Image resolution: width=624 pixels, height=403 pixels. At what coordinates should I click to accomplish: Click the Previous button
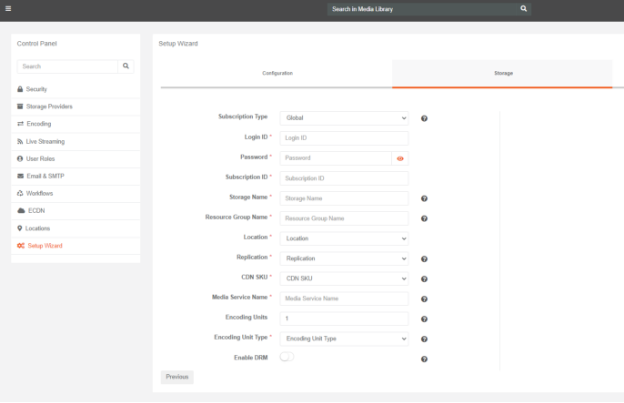tap(177, 377)
